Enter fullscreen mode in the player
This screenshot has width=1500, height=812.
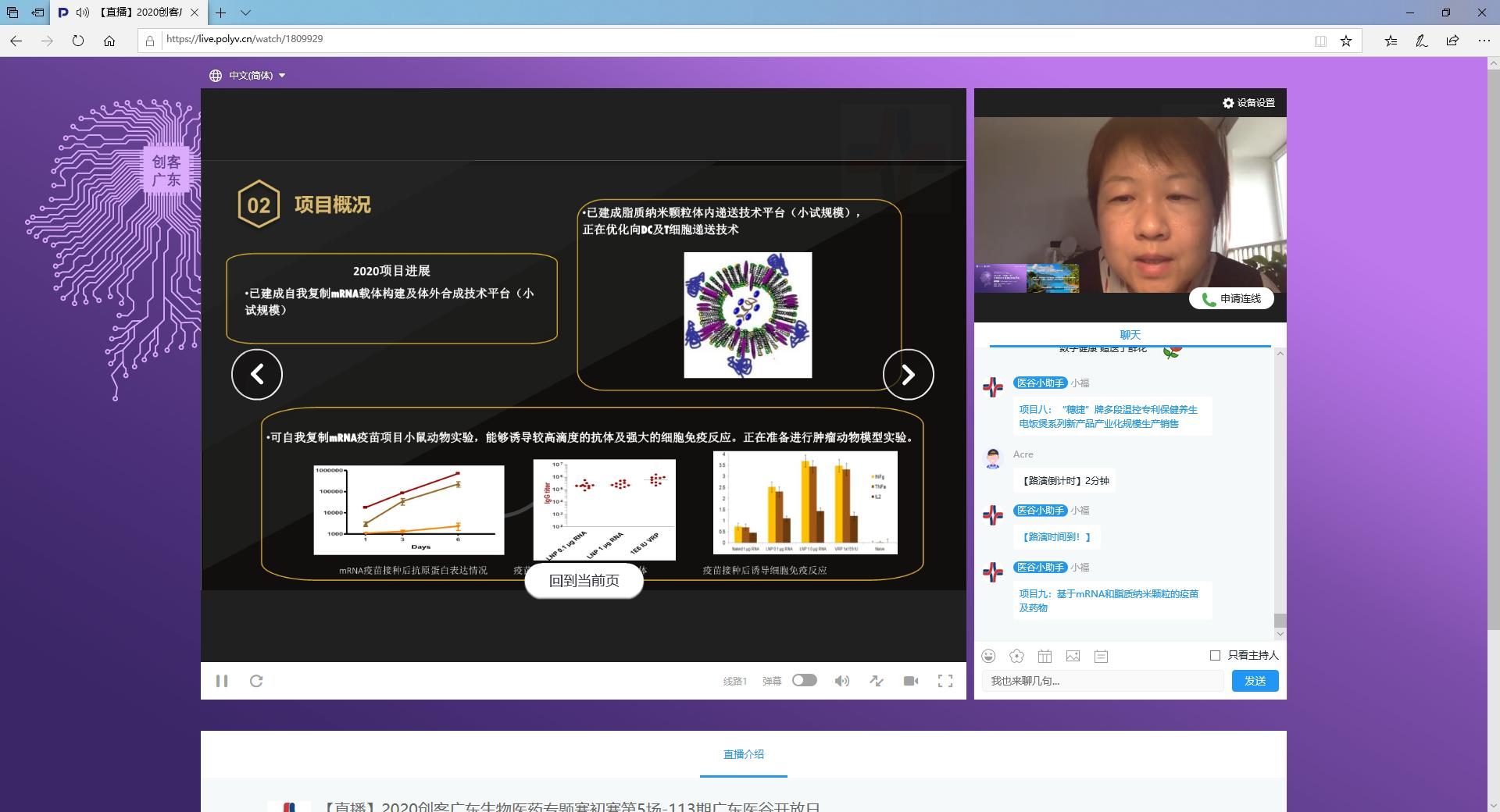(945, 681)
